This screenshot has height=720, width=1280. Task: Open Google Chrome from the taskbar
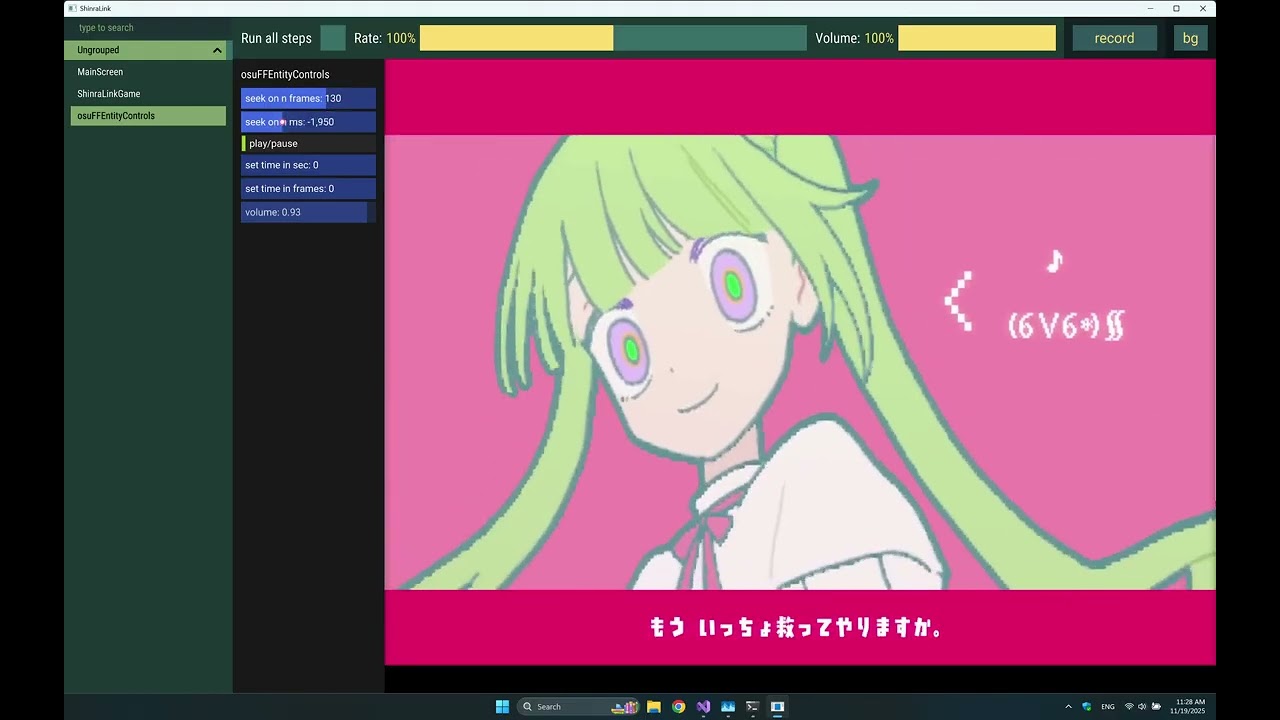pyautogui.click(x=679, y=707)
